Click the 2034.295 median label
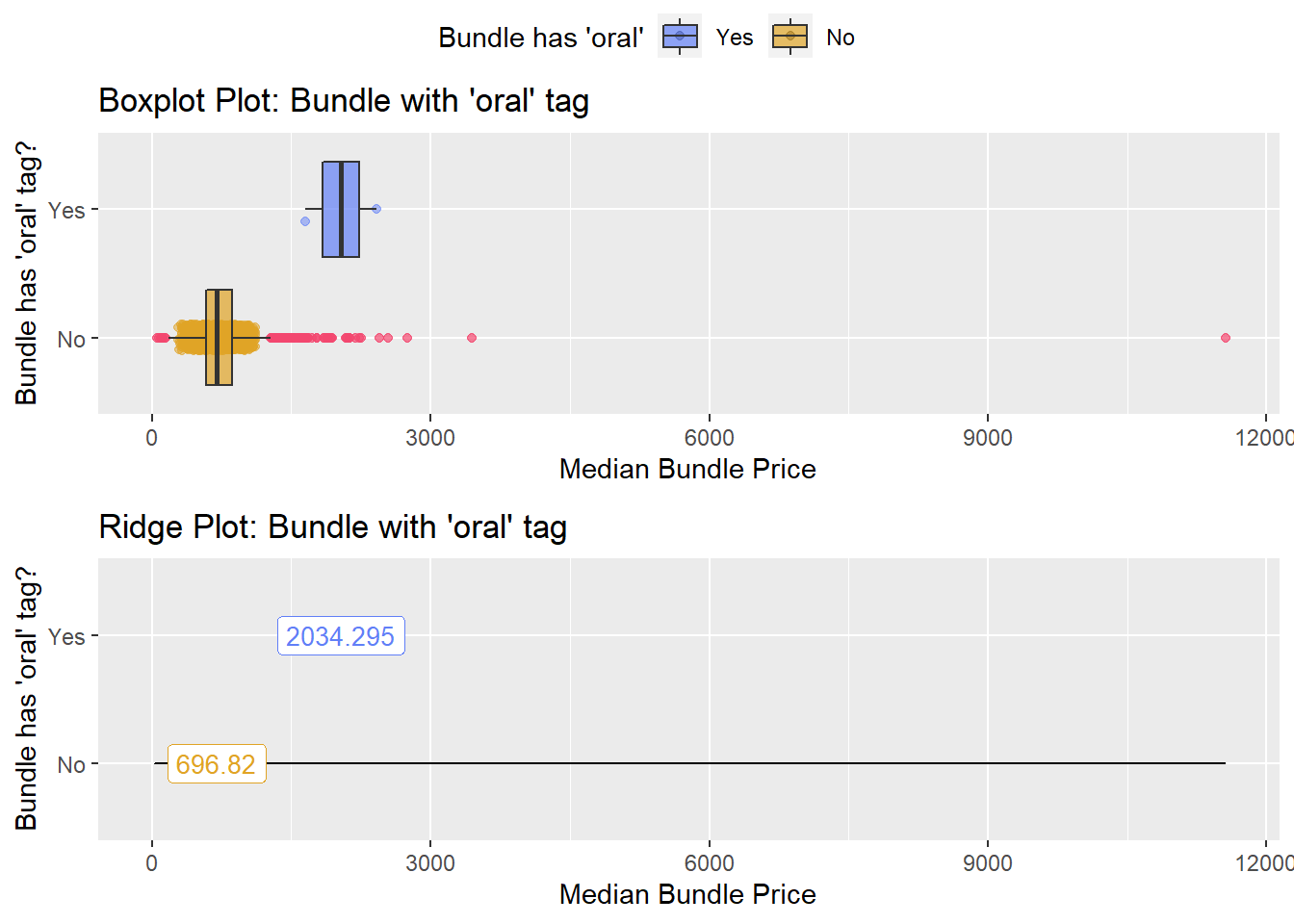 [341, 636]
